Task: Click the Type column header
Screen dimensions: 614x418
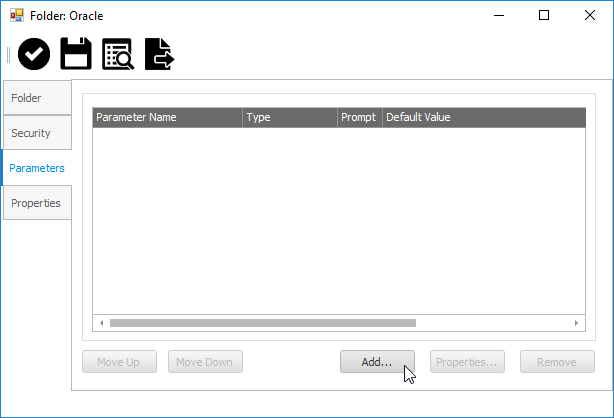Action: point(290,117)
